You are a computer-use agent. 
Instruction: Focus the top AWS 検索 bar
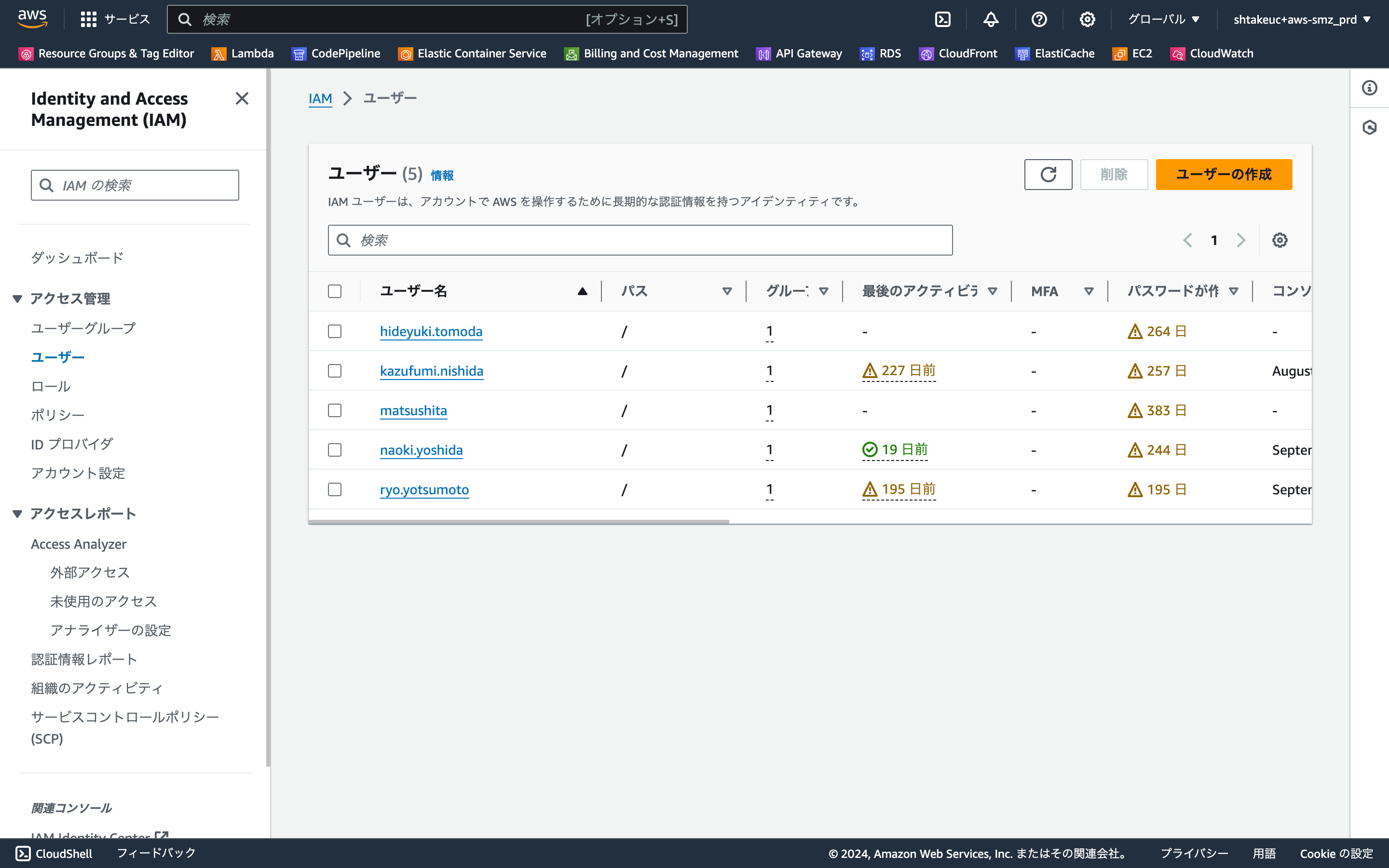click(427, 19)
